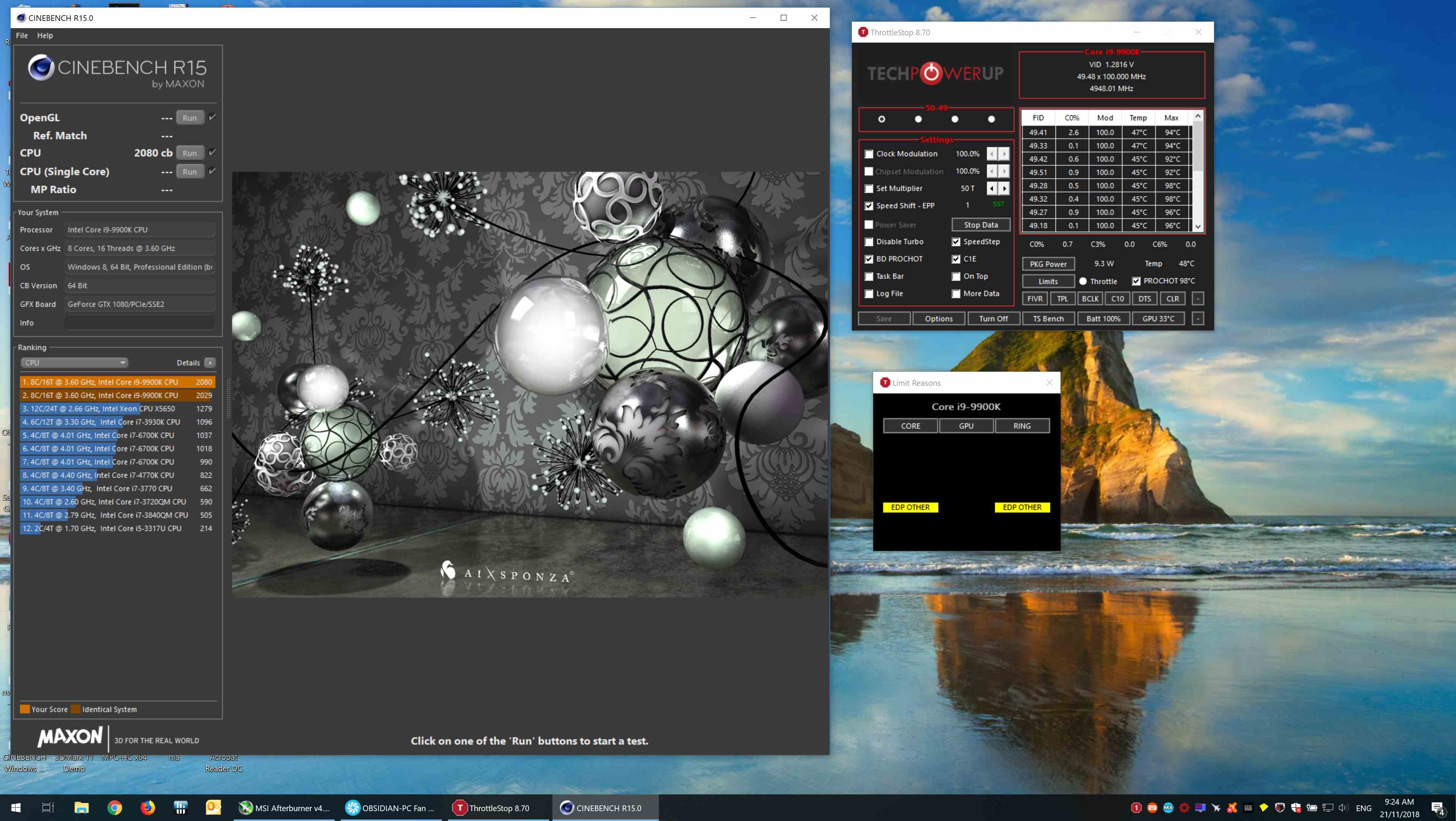Run the CPU benchmark test
1456x821 pixels.
pos(189,153)
